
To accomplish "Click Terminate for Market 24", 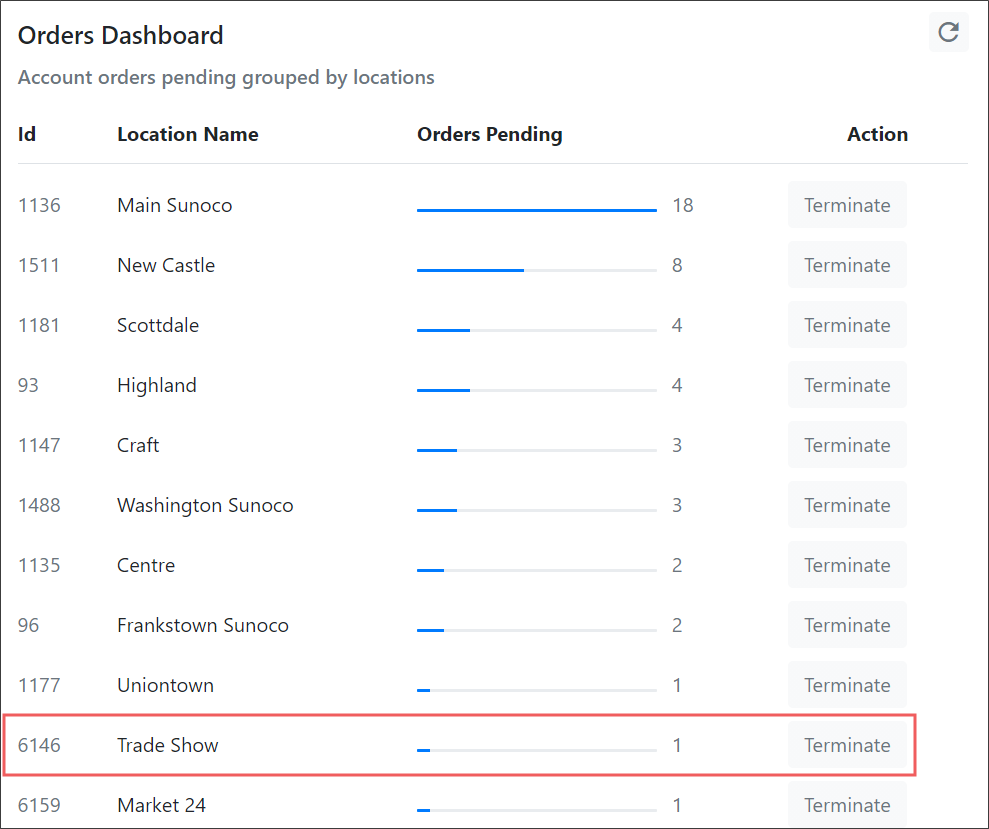I will (847, 805).
